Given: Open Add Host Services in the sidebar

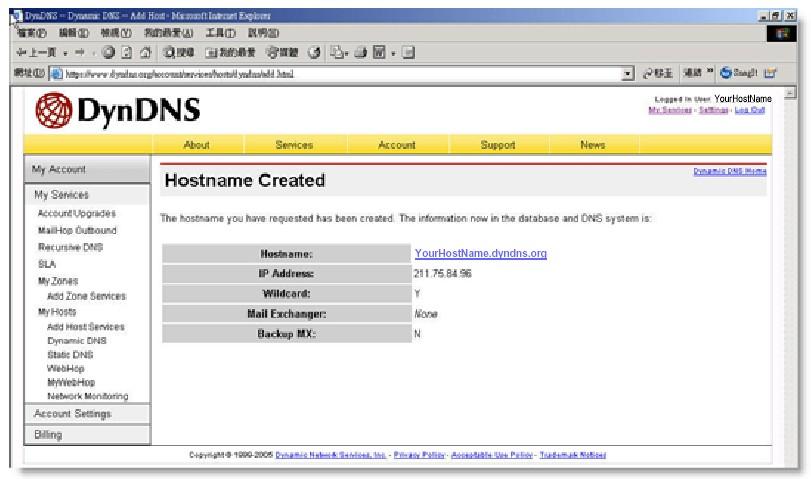Looking at the screenshot, I should coord(86,327).
